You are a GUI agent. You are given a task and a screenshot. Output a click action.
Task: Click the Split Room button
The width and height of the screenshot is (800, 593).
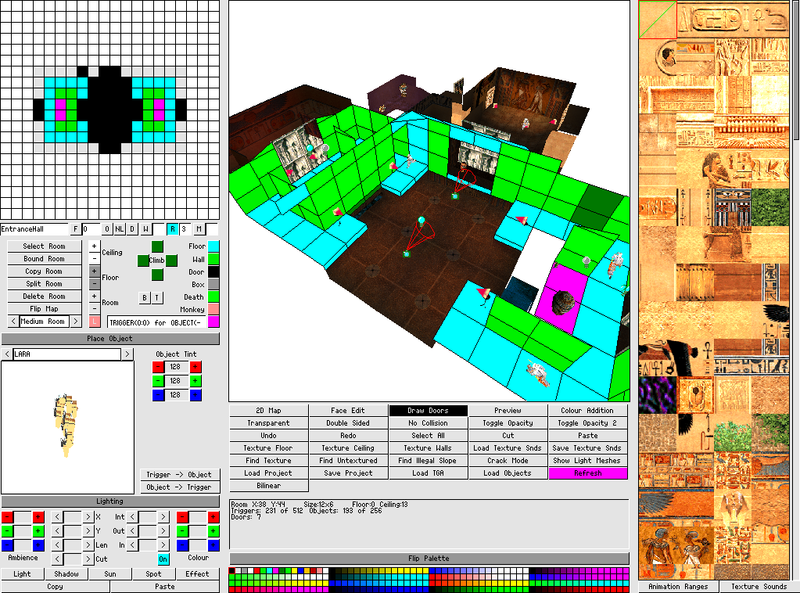coord(44,284)
